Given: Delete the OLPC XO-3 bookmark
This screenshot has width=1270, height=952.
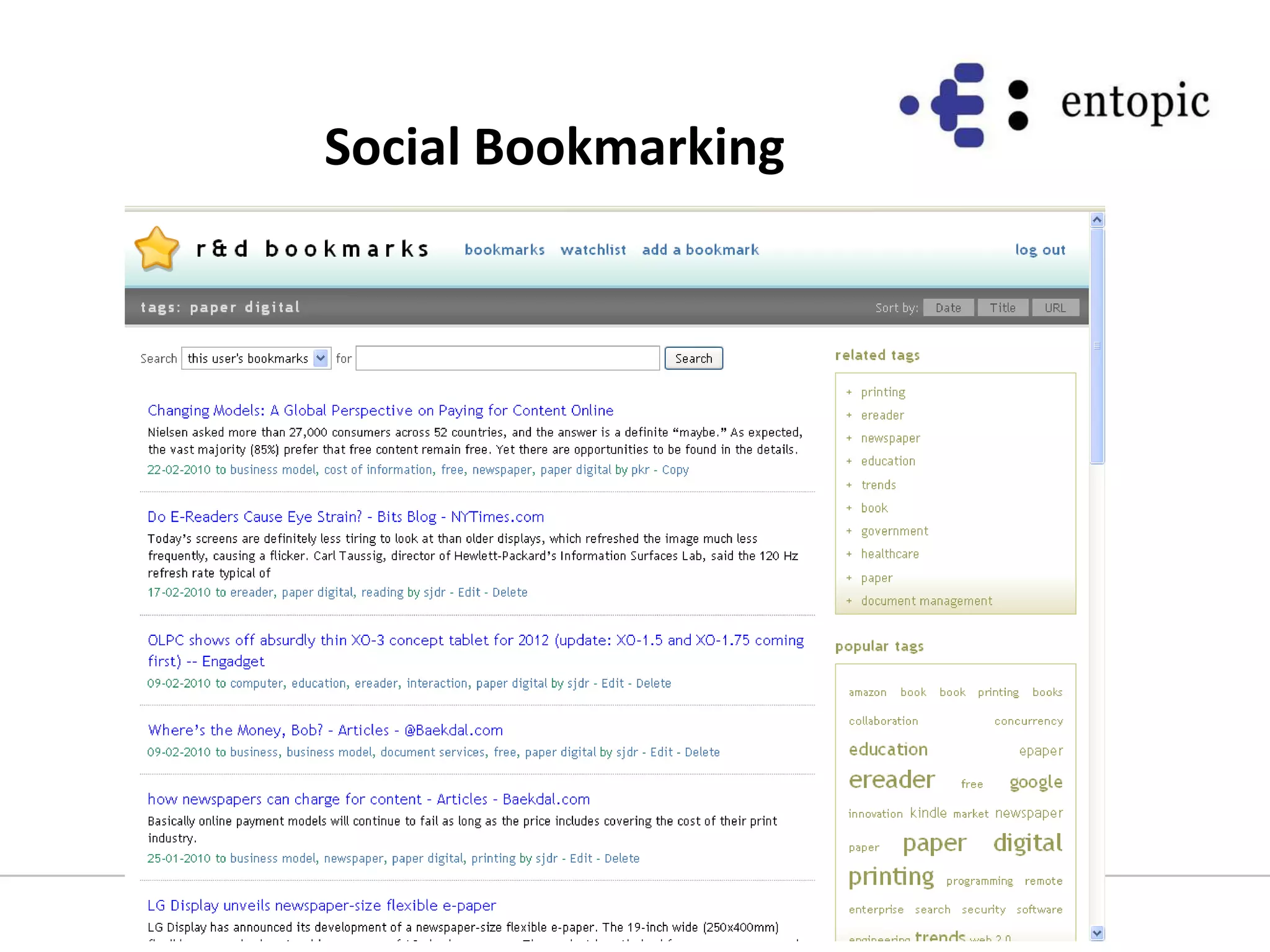Looking at the screenshot, I should coord(654,683).
